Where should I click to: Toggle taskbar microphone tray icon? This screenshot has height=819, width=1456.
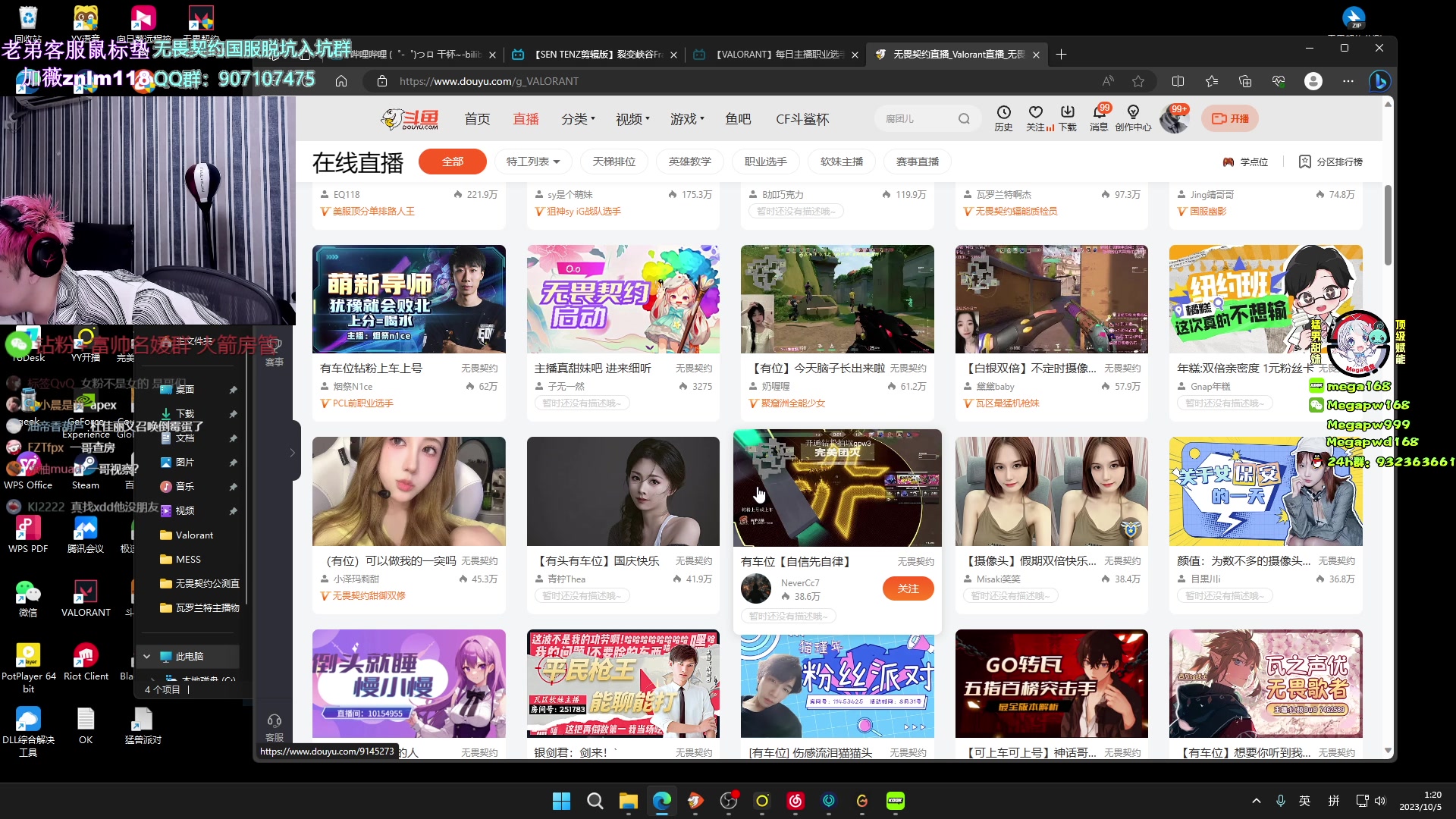[x=1281, y=801]
